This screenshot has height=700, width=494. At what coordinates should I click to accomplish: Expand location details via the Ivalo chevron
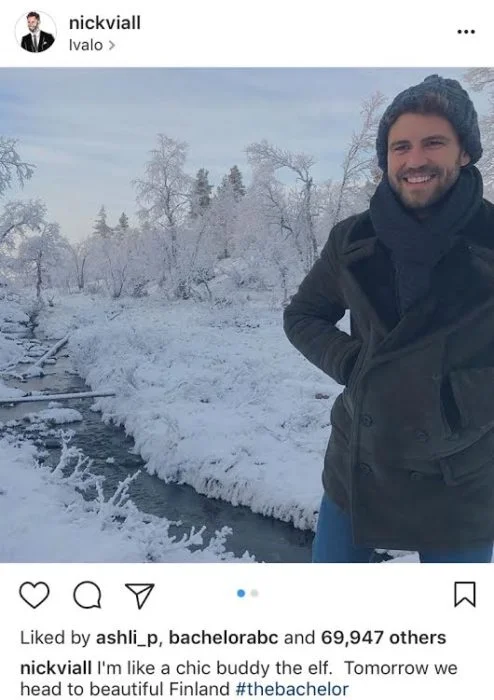[112, 46]
